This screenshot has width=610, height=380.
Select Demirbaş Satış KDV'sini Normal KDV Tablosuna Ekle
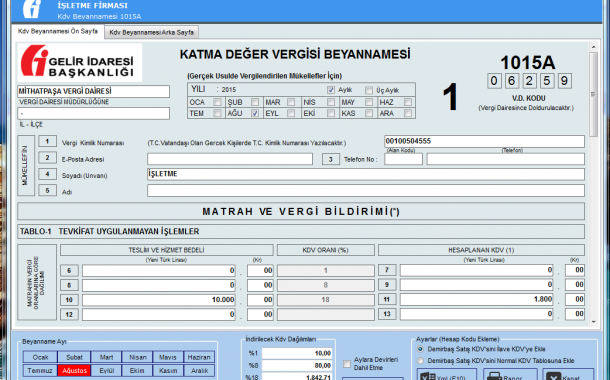pos(420,361)
